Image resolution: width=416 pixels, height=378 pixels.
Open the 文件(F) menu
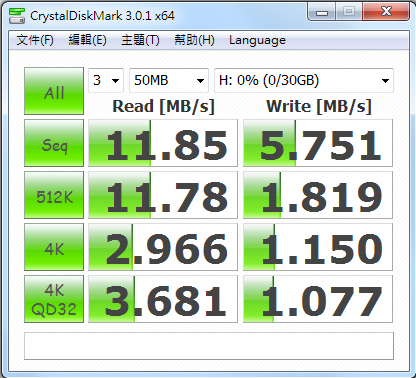click(35, 40)
